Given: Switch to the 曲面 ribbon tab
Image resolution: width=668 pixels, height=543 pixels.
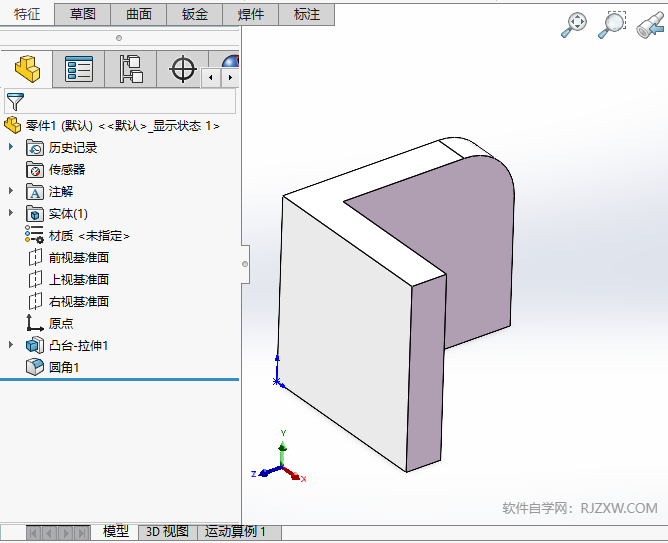Looking at the screenshot, I should pos(139,14).
